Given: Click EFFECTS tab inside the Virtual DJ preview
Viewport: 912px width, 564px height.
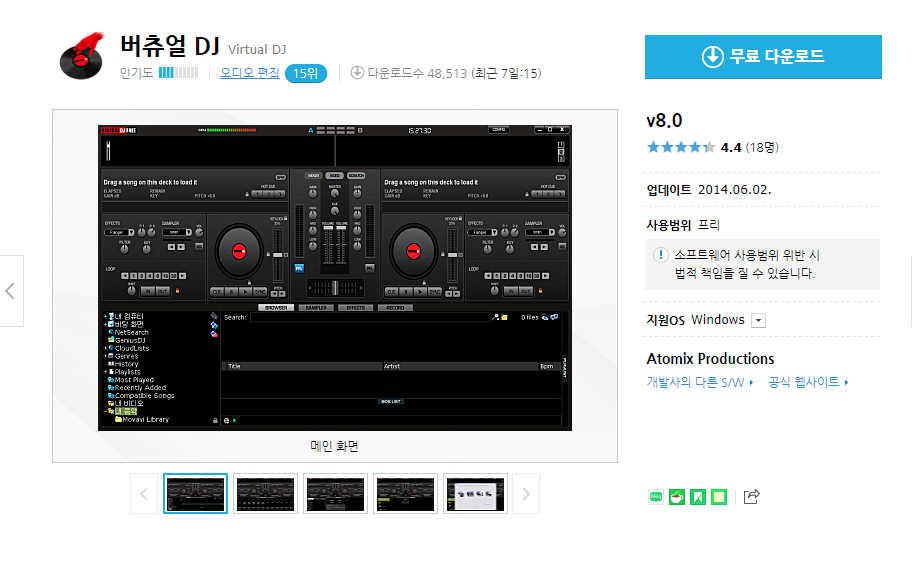Looking at the screenshot, I should pyautogui.click(x=355, y=308).
